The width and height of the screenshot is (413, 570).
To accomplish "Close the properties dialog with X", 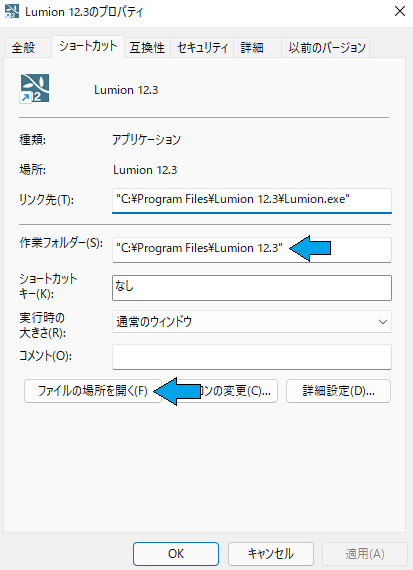I will 400,11.
